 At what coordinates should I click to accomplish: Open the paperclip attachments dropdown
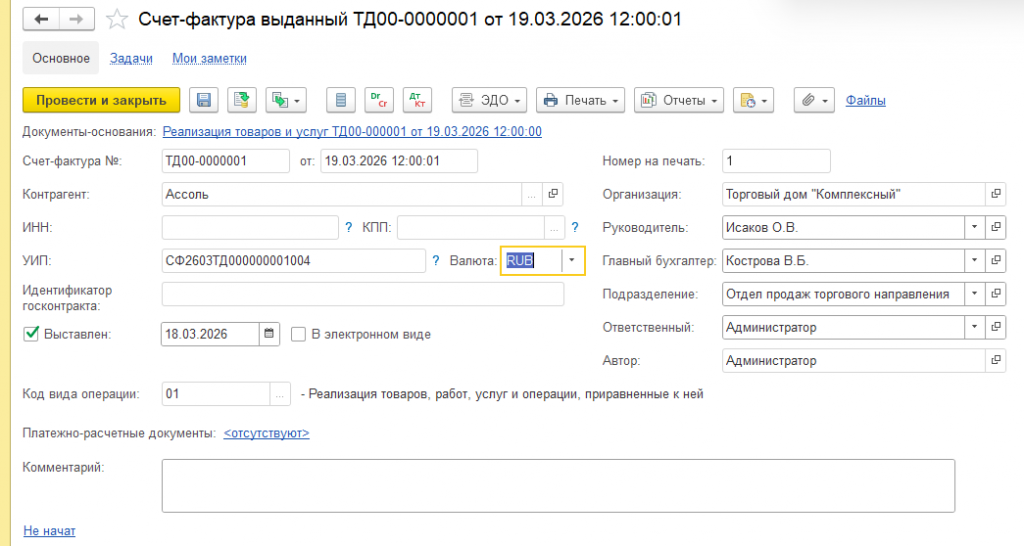click(x=814, y=100)
